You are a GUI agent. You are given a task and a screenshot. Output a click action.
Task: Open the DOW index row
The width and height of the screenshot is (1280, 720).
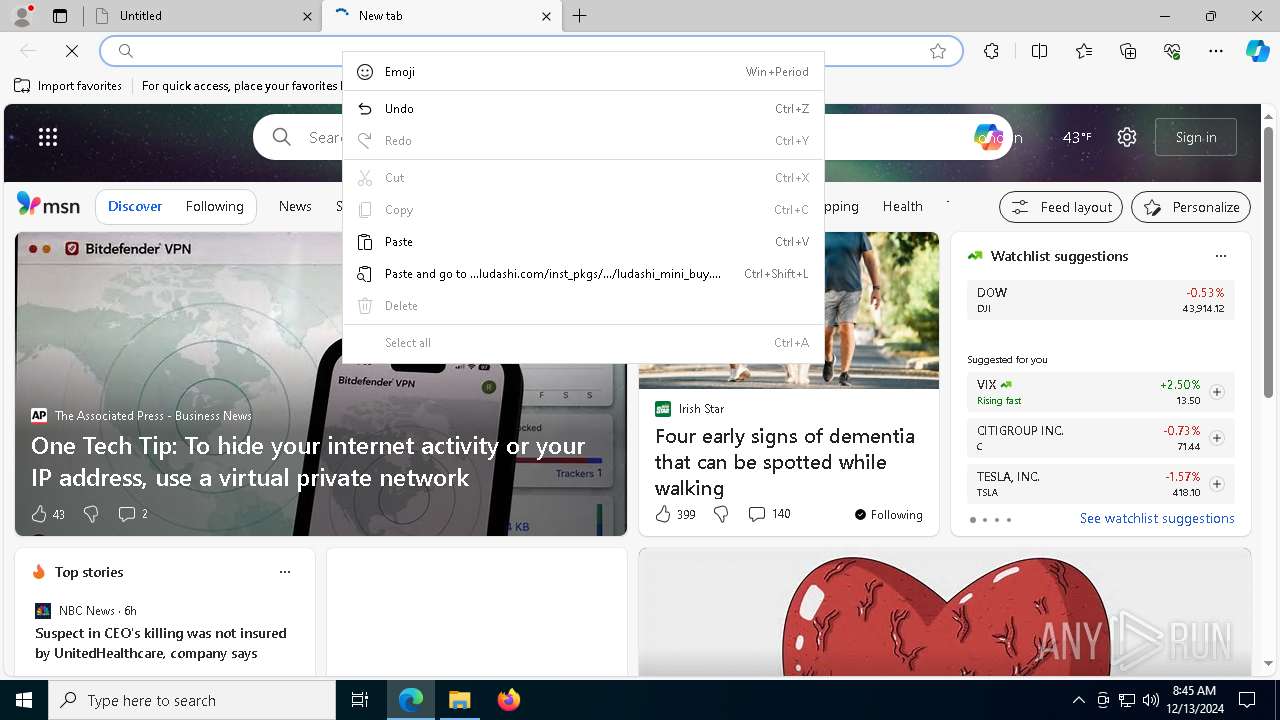point(1100,300)
